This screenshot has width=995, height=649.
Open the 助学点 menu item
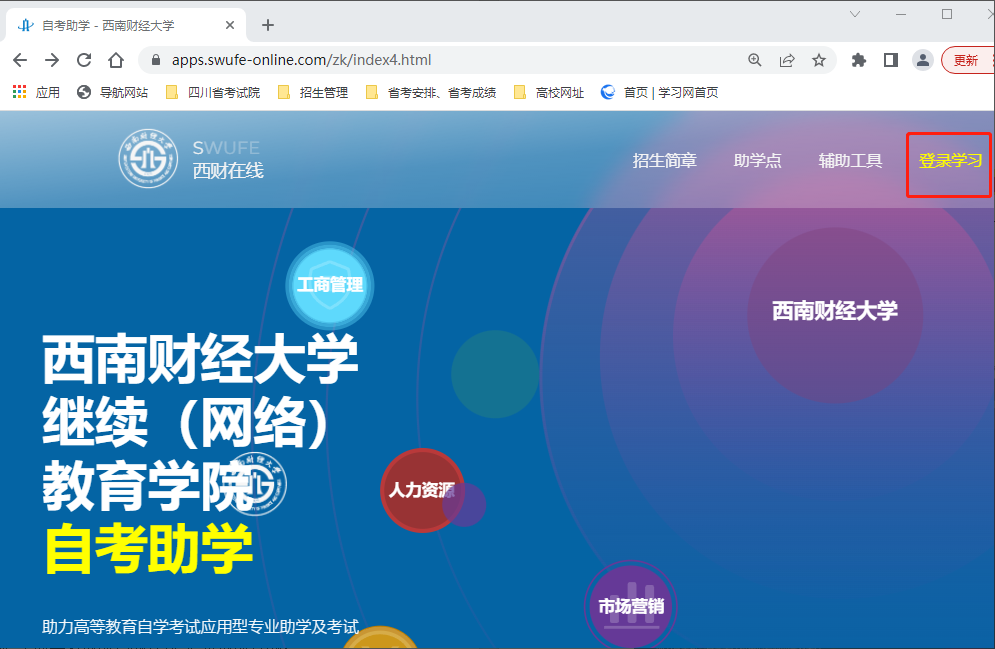(758, 161)
